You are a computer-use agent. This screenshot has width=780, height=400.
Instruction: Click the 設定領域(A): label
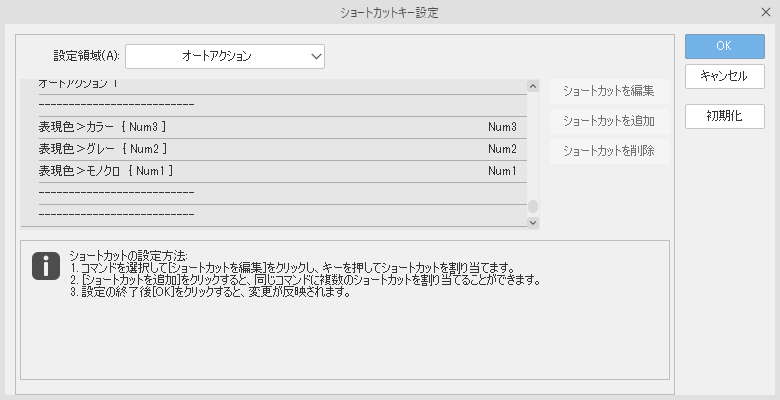point(85,56)
